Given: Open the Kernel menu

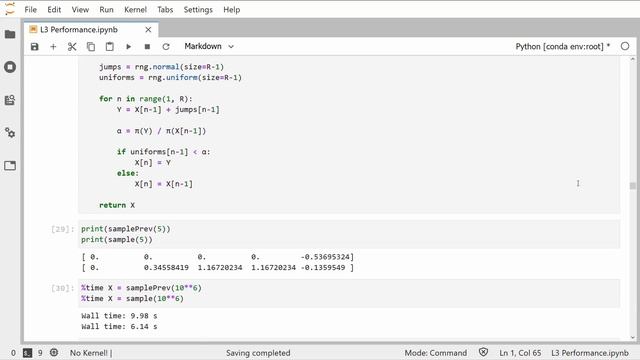Looking at the screenshot, I should 135,9.
